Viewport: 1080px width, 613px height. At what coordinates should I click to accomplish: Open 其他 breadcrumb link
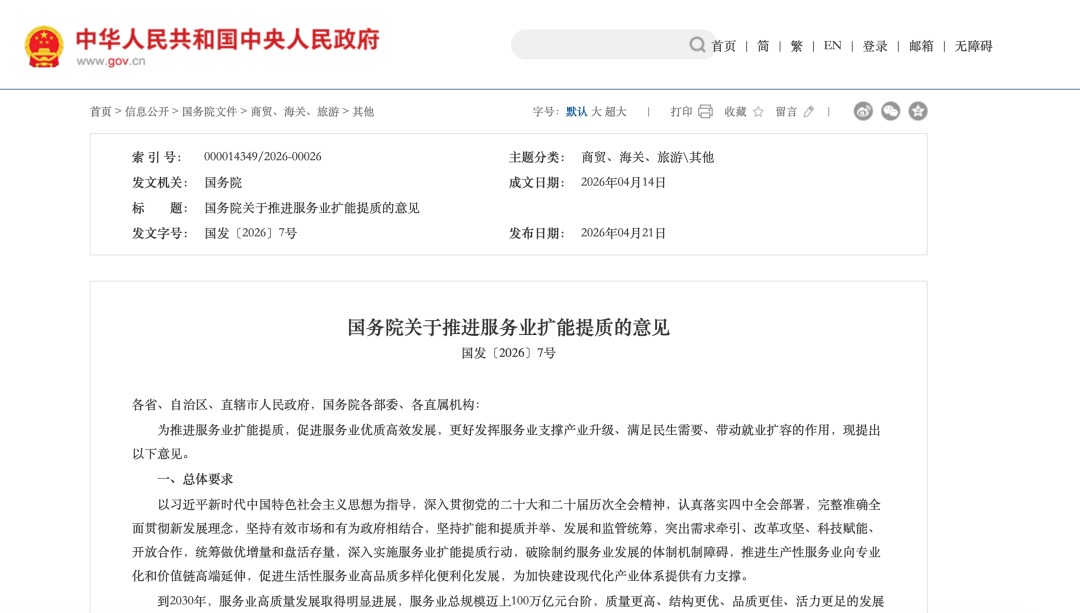pos(363,112)
